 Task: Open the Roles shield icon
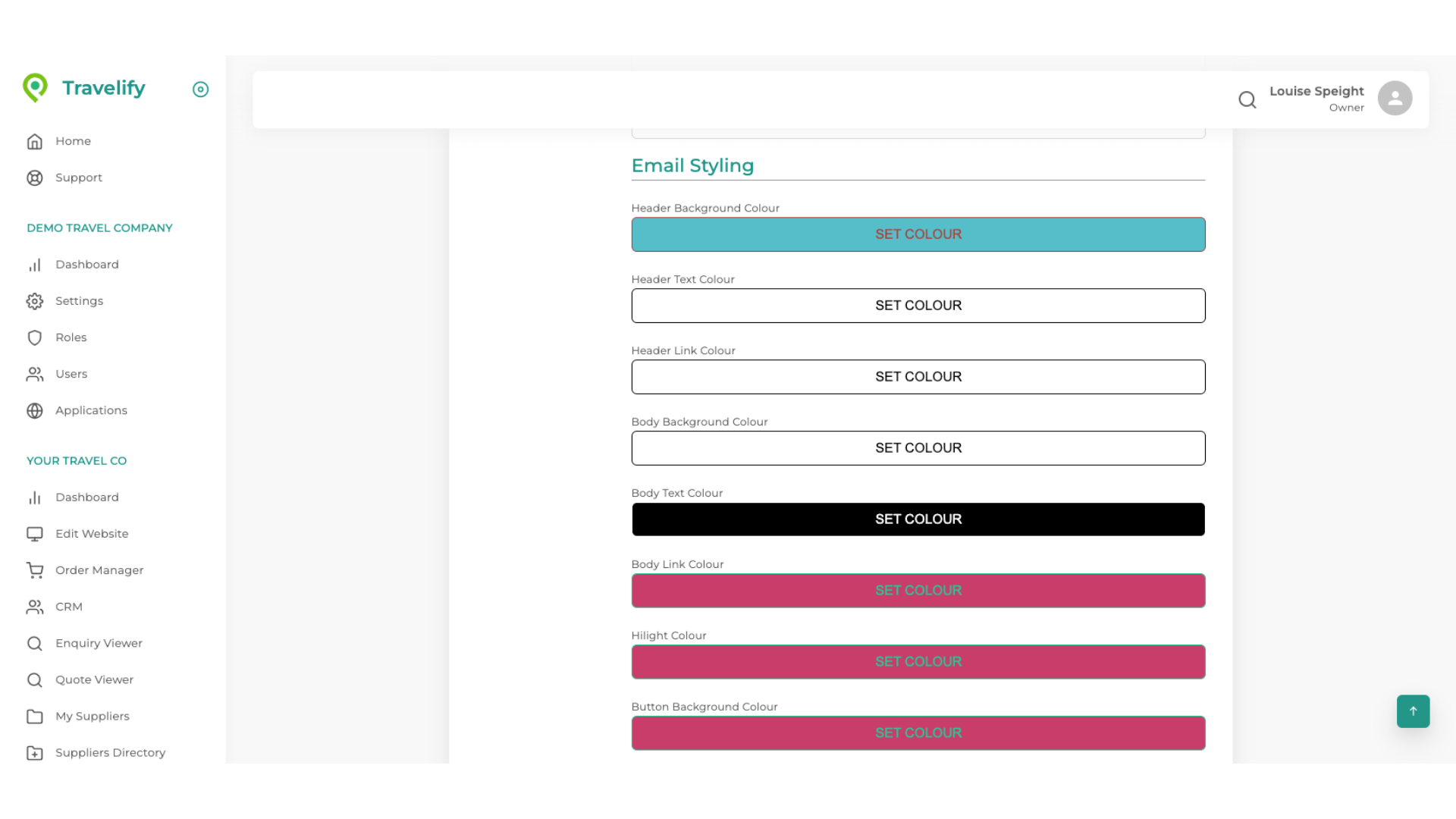35,337
